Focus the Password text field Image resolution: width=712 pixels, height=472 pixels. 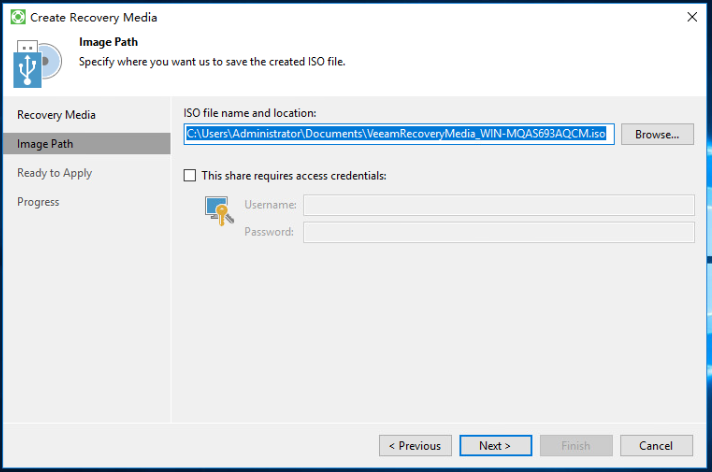coord(499,232)
